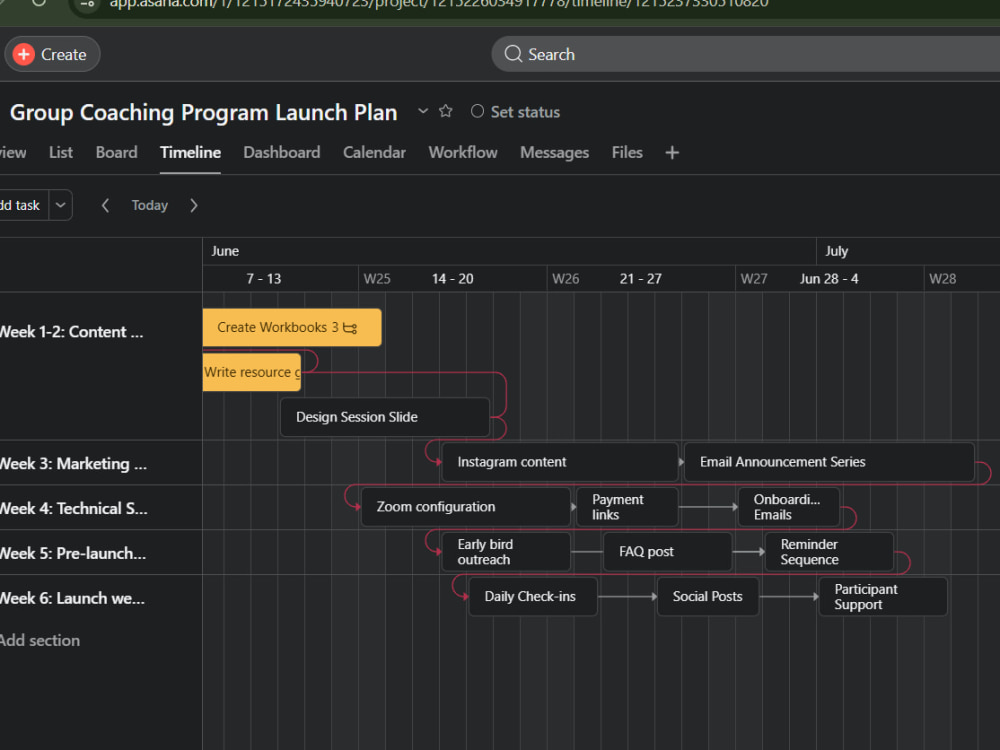The height and width of the screenshot is (750, 1000).
Task: Select the Week 4: Technical section
Action: [73, 508]
